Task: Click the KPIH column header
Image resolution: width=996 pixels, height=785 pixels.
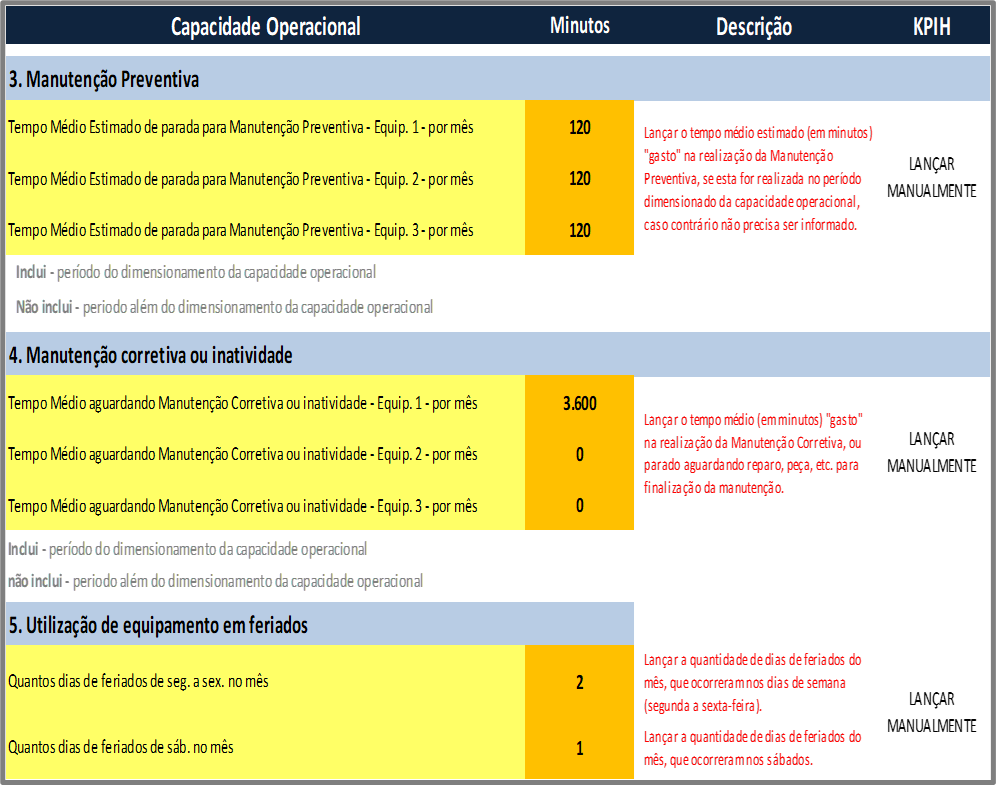Action: tap(931, 27)
